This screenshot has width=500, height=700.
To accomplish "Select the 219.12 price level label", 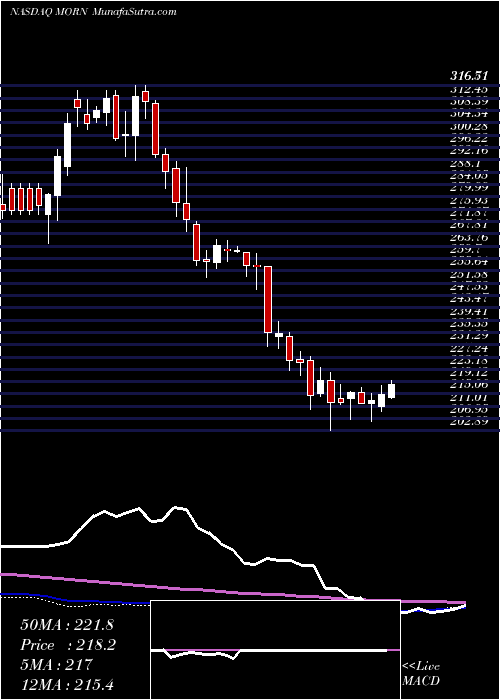I will [470, 374].
